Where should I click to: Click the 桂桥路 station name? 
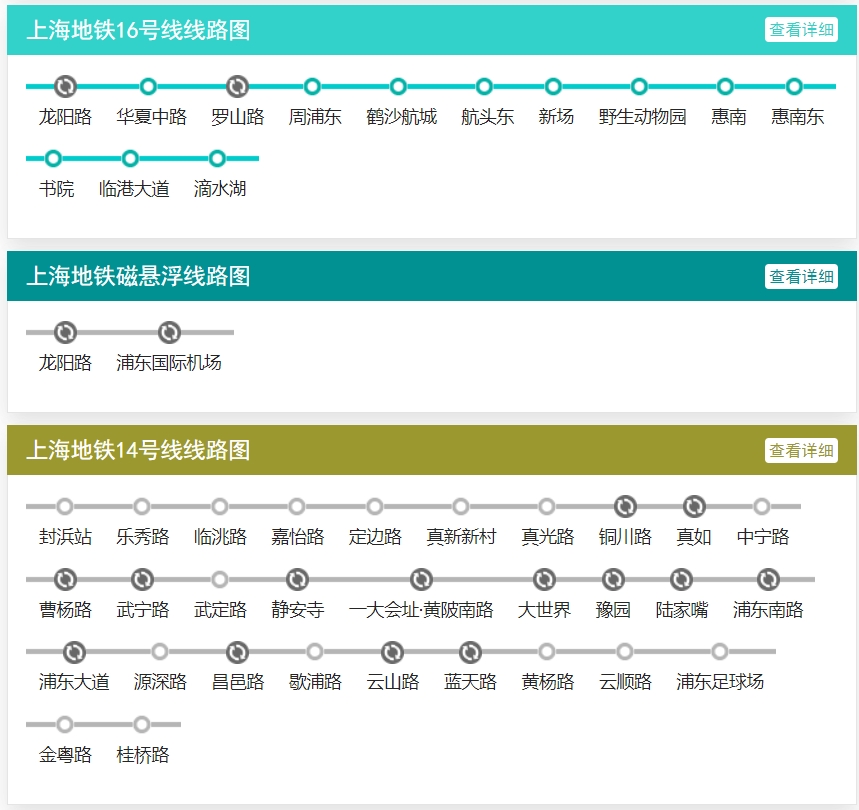143,755
